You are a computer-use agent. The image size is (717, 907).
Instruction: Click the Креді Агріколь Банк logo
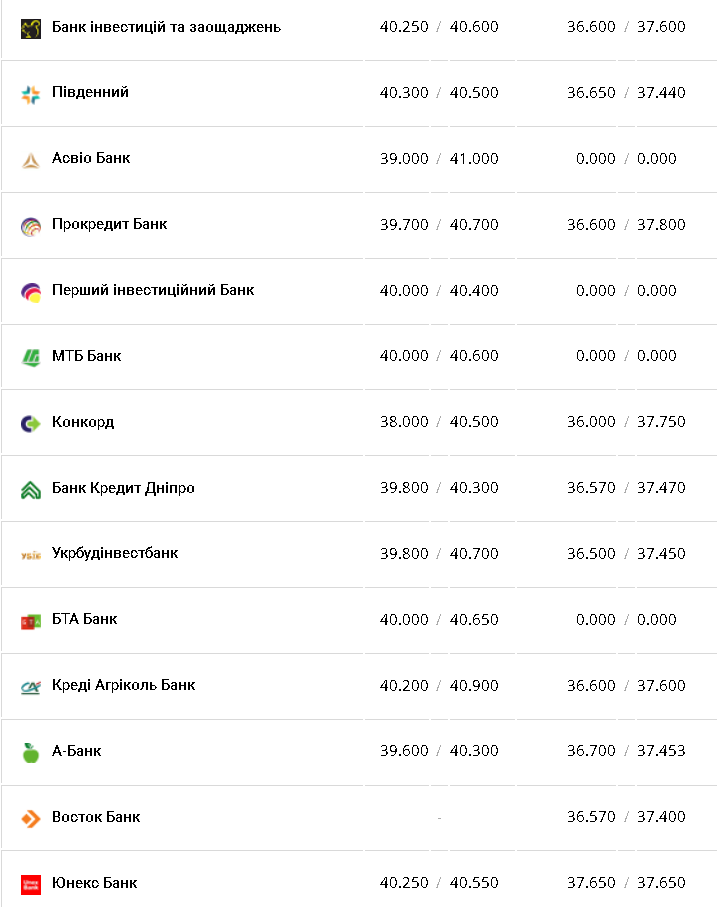pos(31,687)
